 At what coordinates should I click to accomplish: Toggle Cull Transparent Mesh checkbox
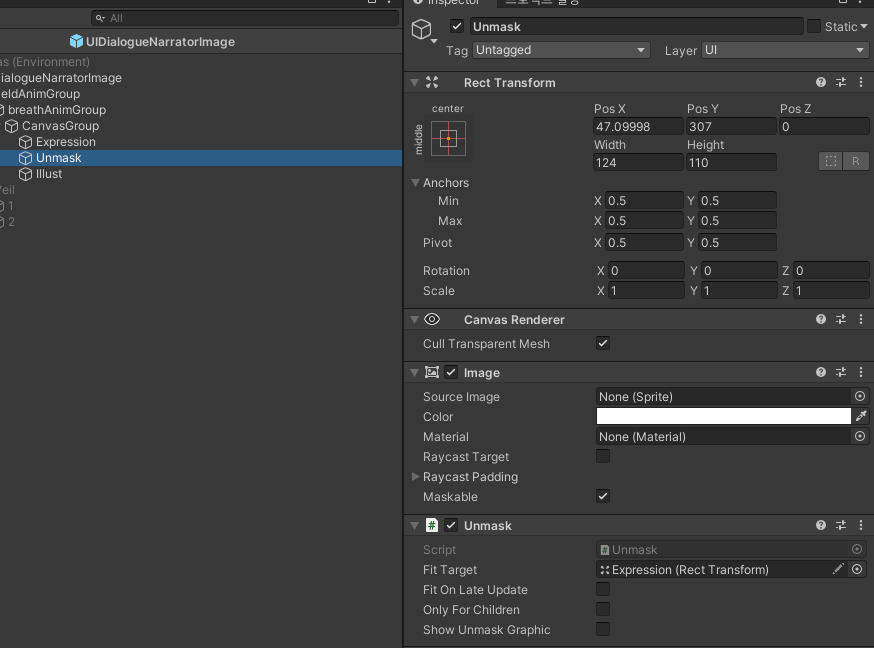pos(603,343)
